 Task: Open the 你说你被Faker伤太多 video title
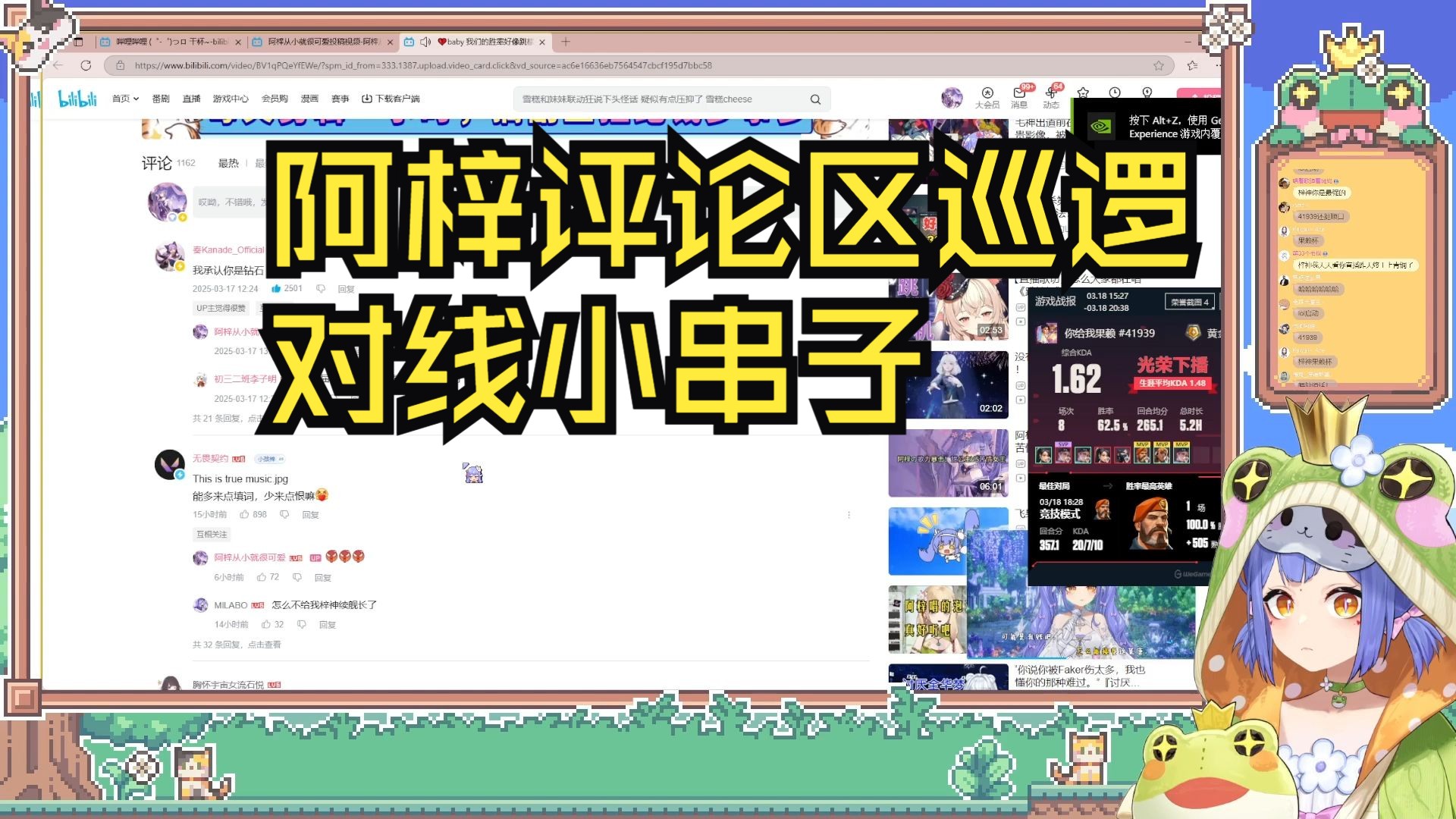(x=1081, y=676)
